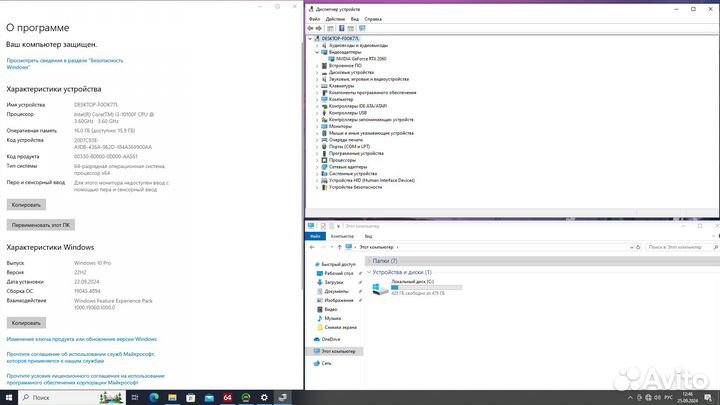The height and width of the screenshot is (405, 720).
Task: Open Сеть in navigation pane
Action: click(x=326, y=363)
